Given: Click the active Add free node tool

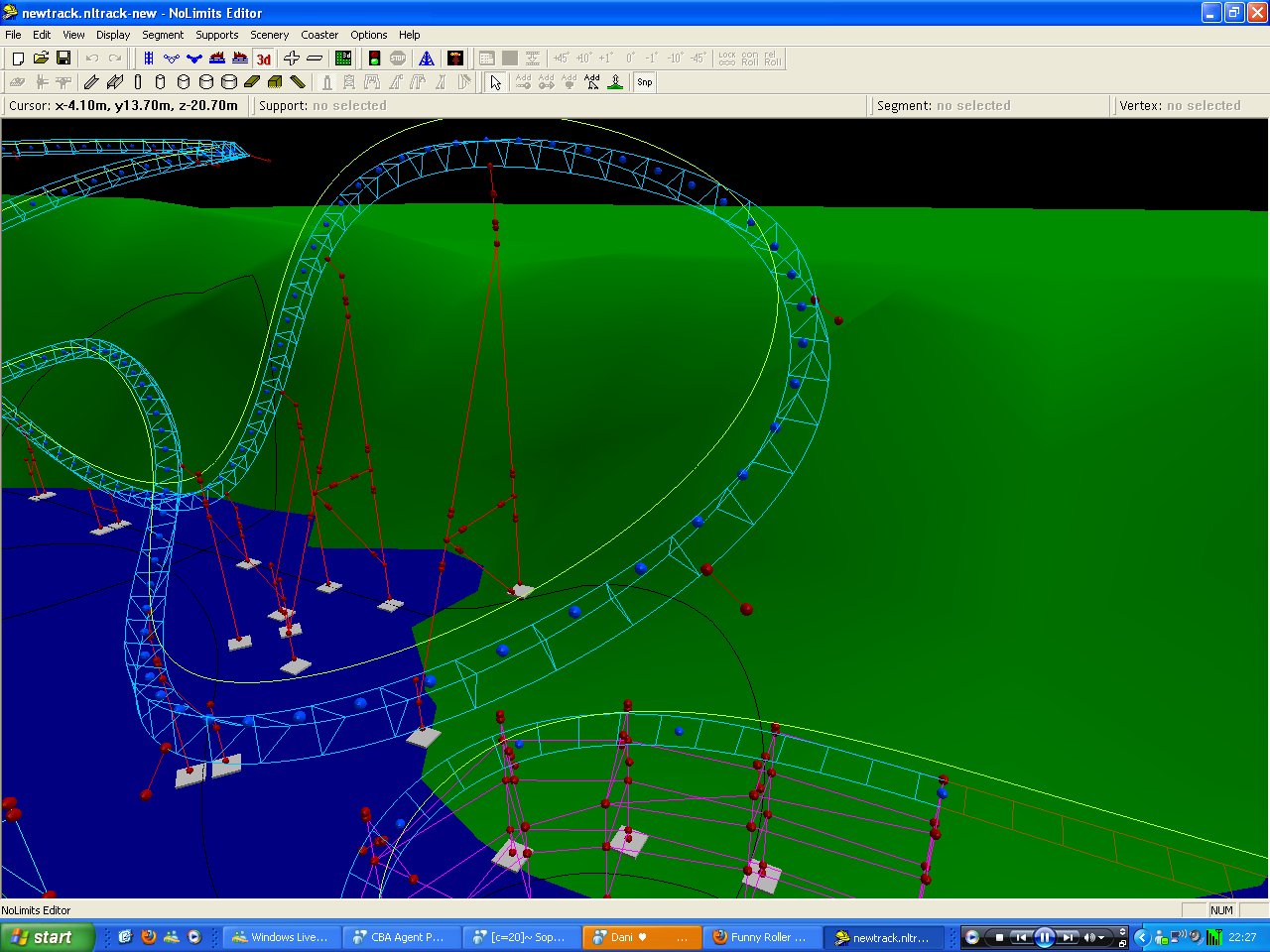Looking at the screenshot, I should (x=592, y=82).
